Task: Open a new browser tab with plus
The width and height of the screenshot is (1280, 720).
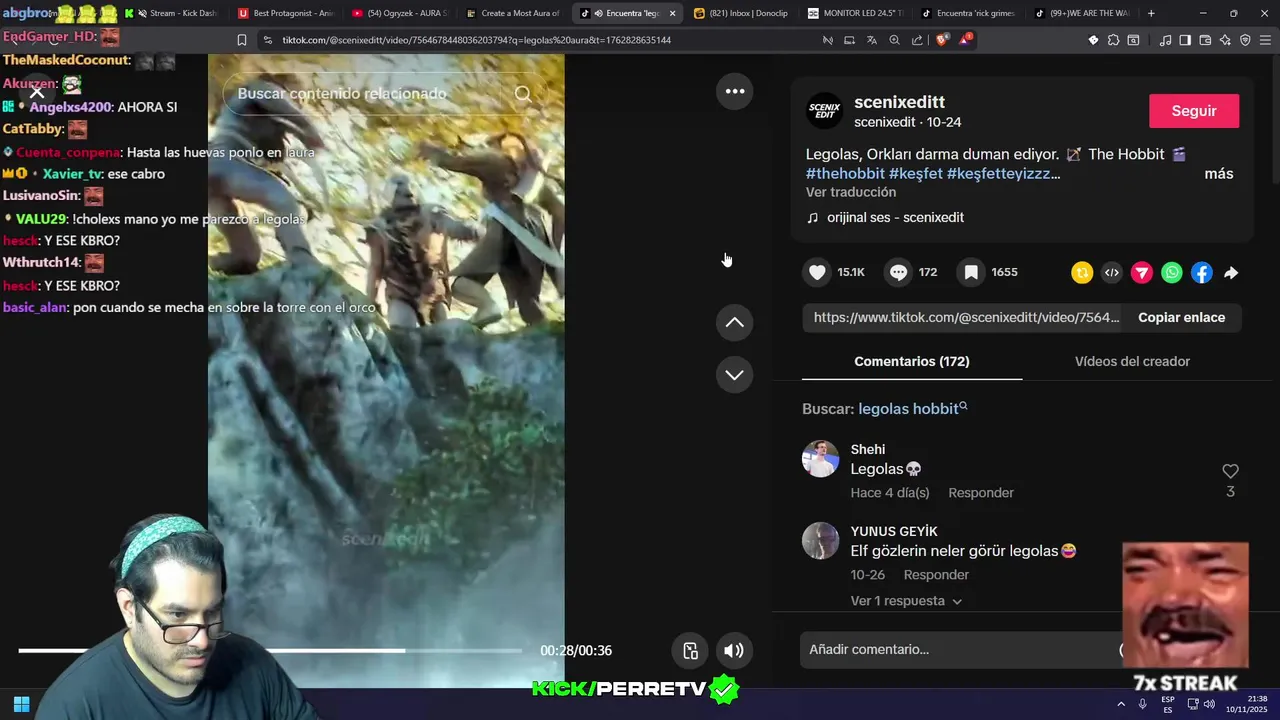Action: pyautogui.click(x=1151, y=13)
